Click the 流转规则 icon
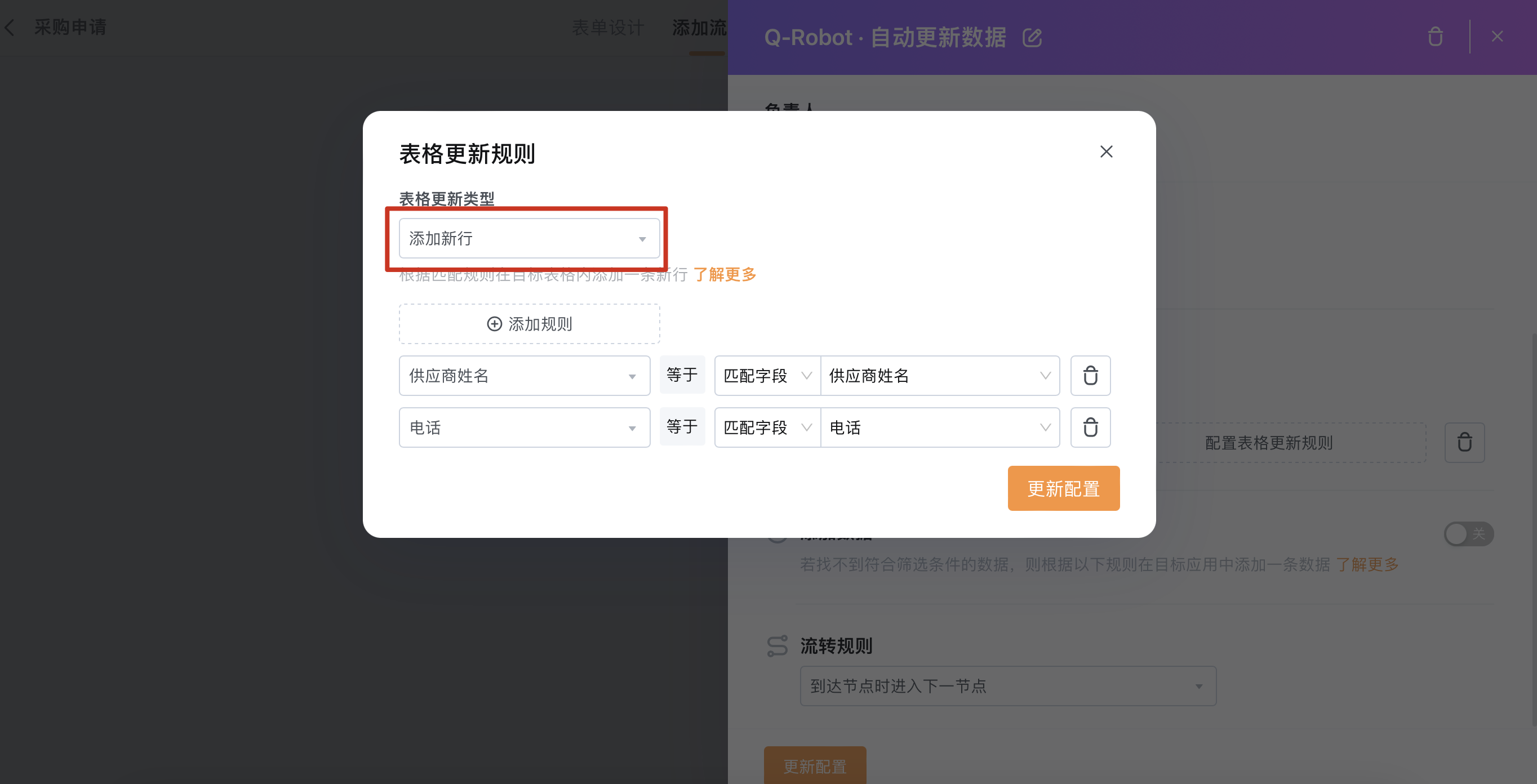The width and height of the screenshot is (1537, 784). tap(777, 646)
